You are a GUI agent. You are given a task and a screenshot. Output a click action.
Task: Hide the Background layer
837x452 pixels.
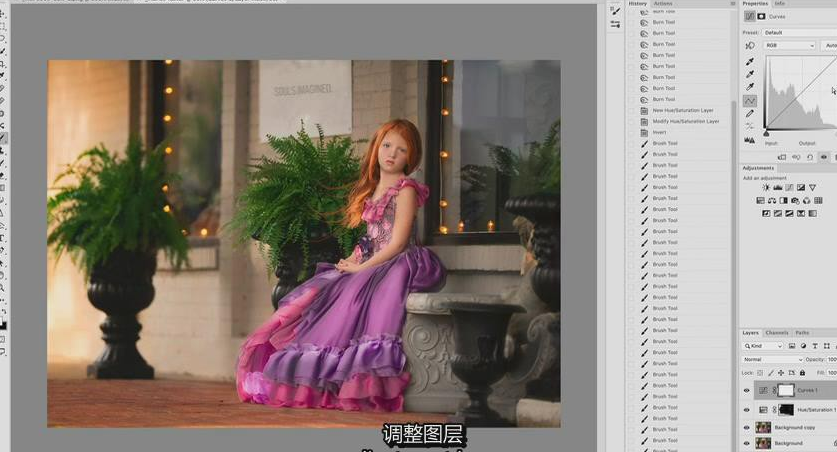pos(747,443)
